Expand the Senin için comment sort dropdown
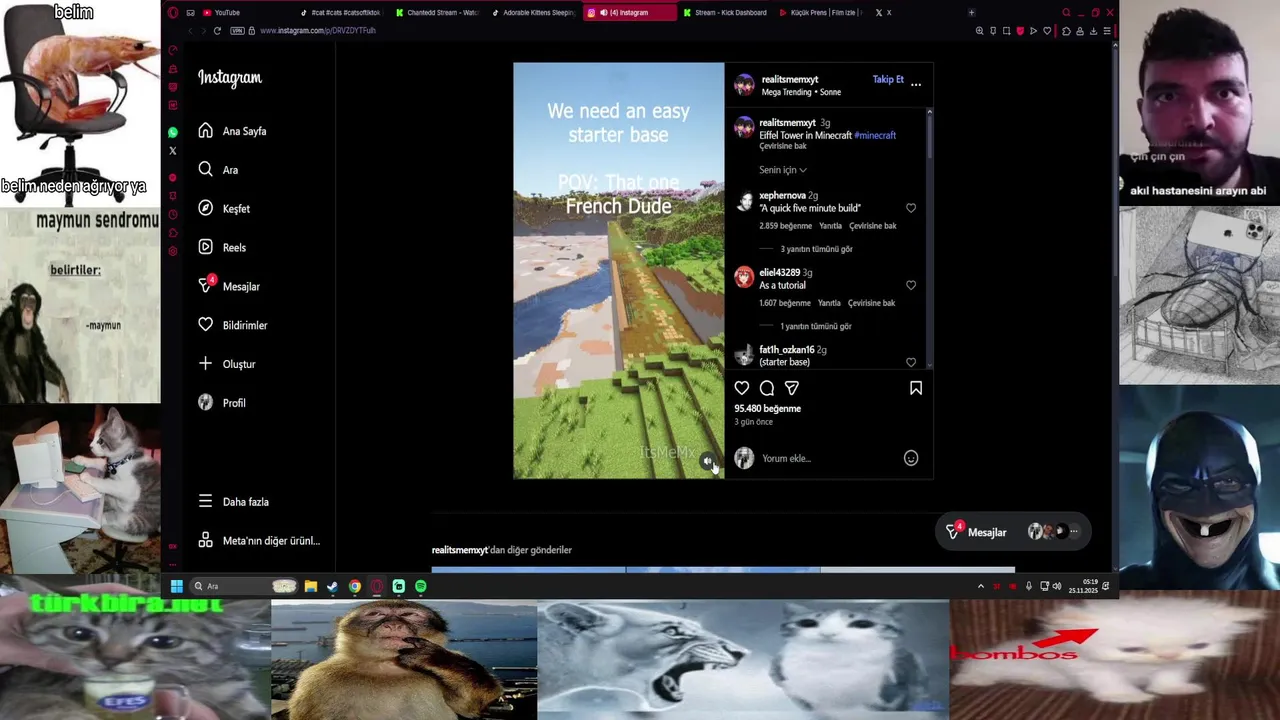Viewport: 1280px width, 720px height. click(x=783, y=170)
